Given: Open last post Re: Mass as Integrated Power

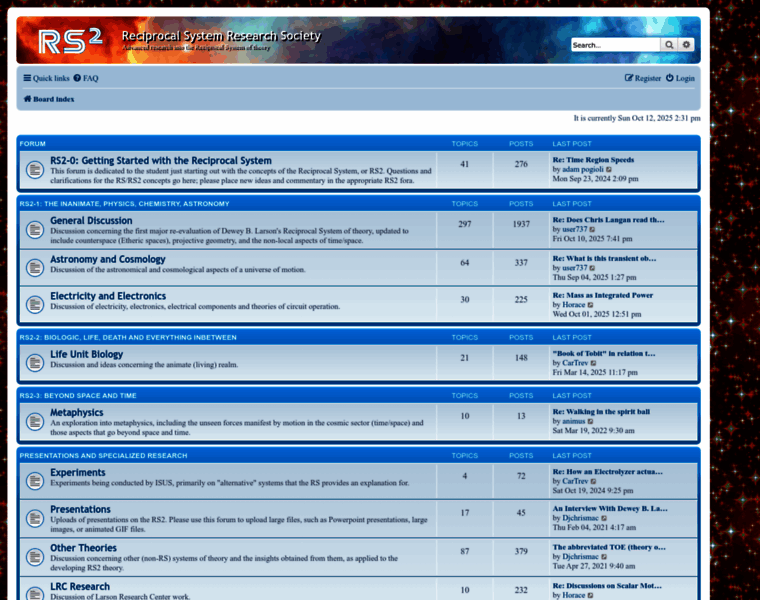Looking at the screenshot, I should point(602,295).
